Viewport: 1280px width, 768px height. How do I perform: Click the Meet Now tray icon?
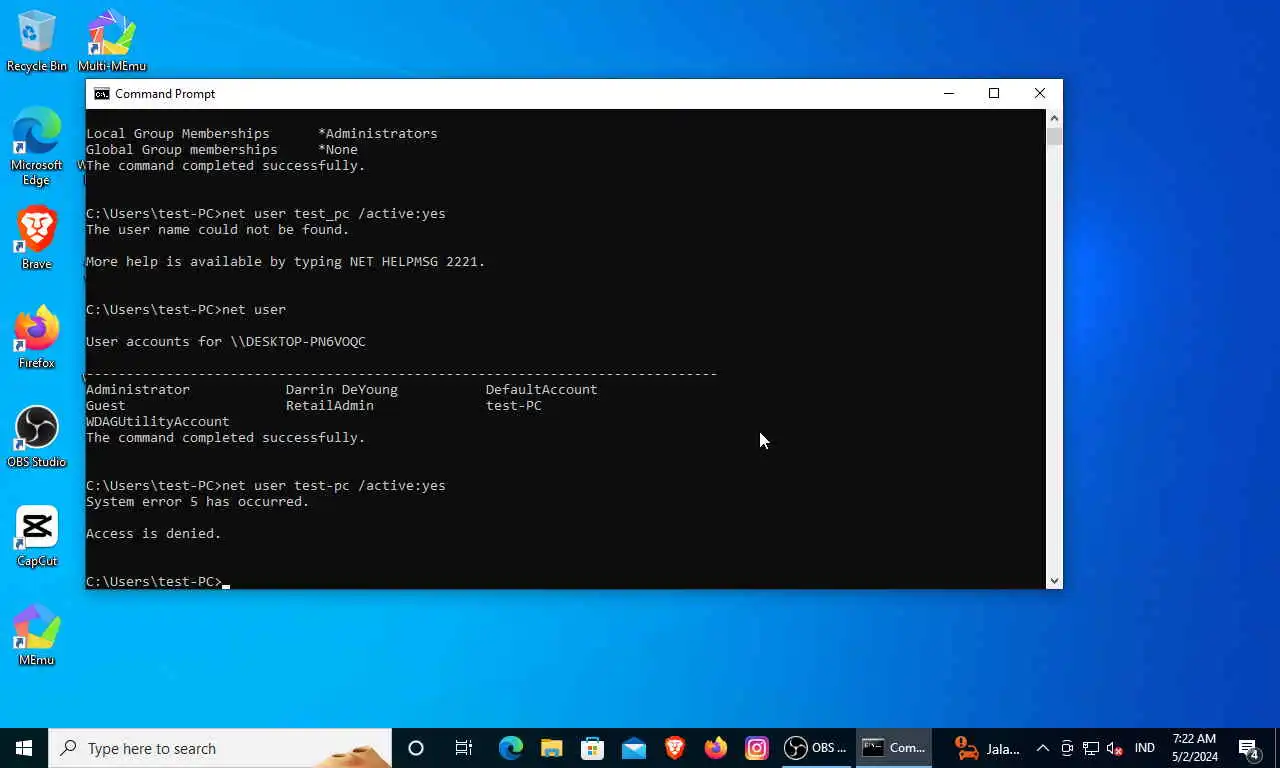click(1067, 748)
